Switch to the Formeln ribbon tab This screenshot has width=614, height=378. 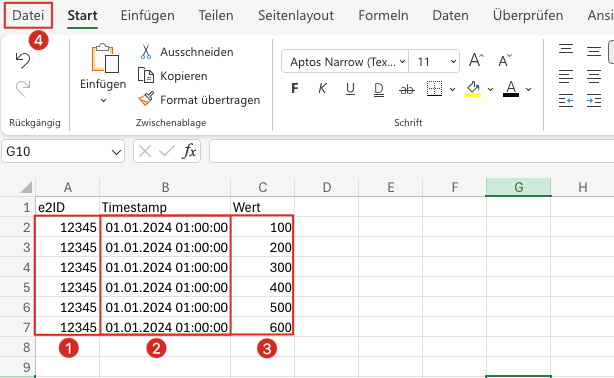pos(383,15)
